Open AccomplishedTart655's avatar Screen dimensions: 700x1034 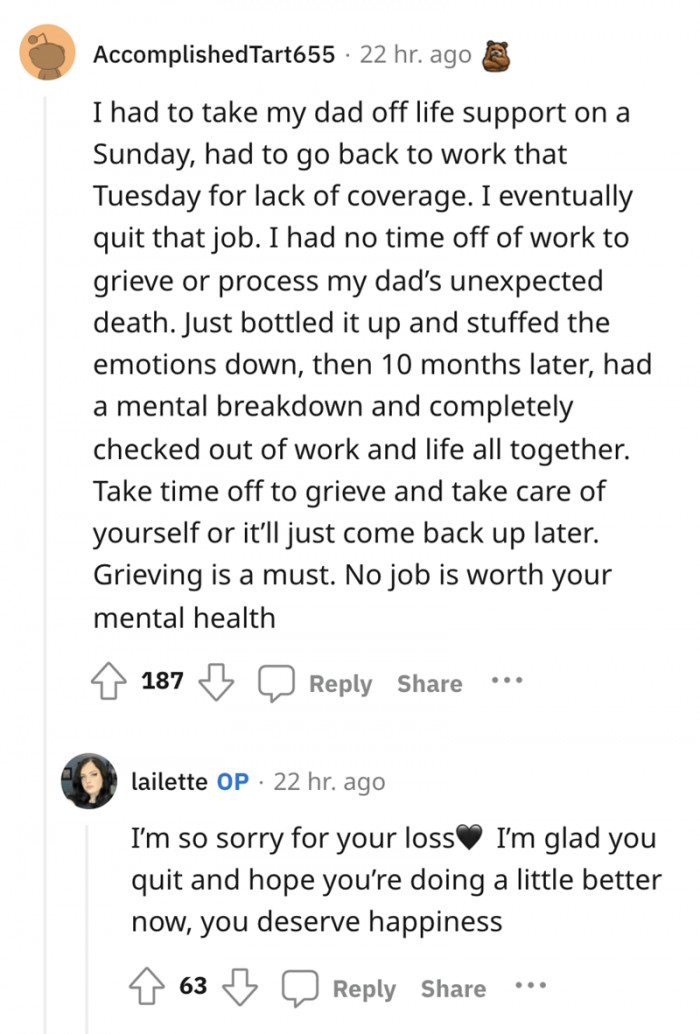[46, 54]
